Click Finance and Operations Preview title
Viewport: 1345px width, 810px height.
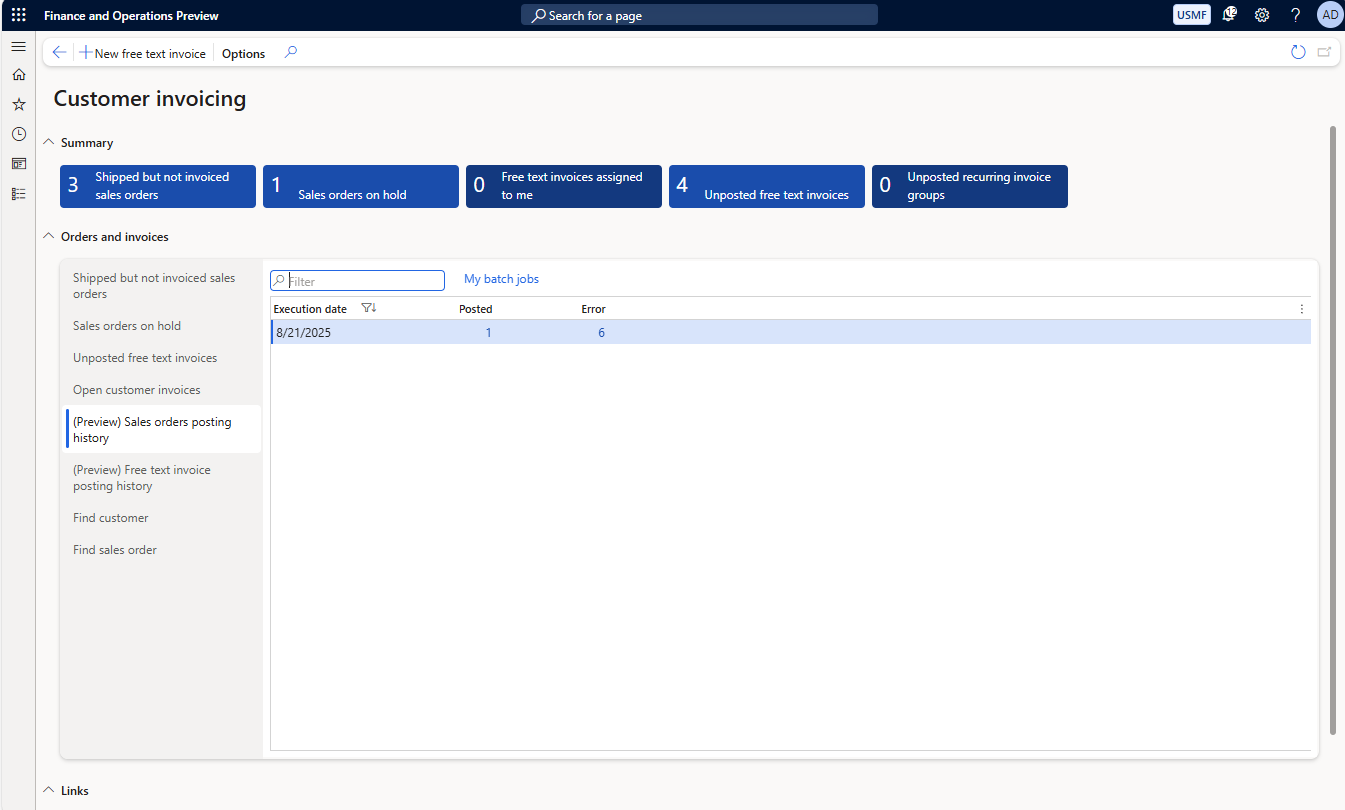click(131, 16)
